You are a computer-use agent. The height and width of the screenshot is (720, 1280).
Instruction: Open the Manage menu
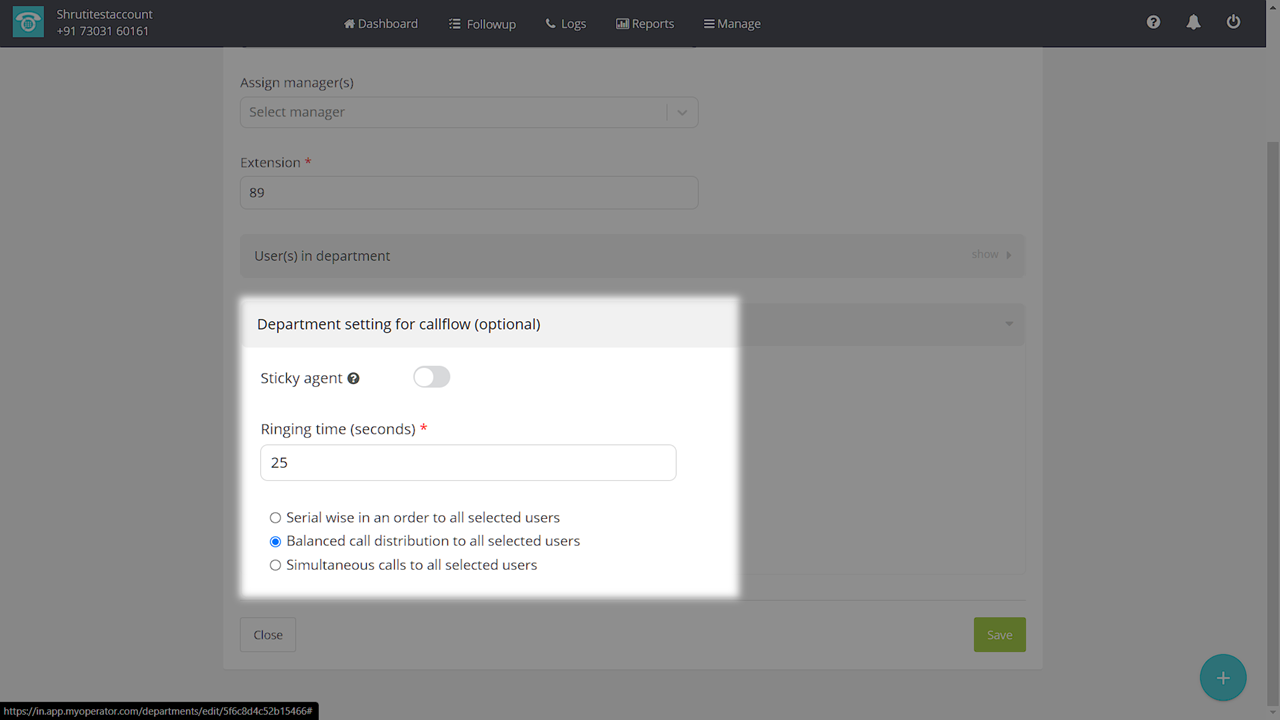pyautogui.click(x=732, y=24)
